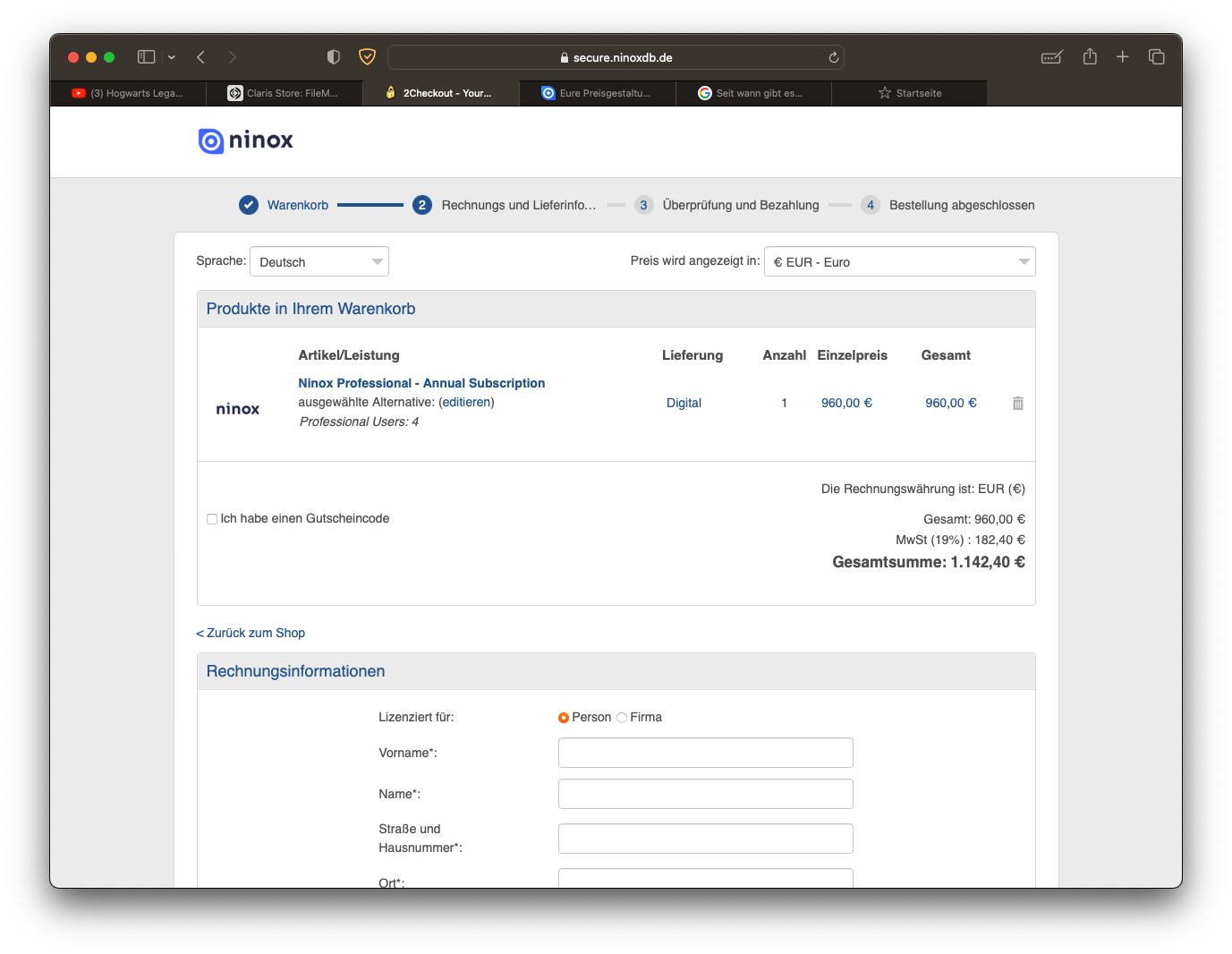Switch to the Hogwarts Legacy YouTube tab
Viewport: 1232px width, 954px height.
coord(128,93)
